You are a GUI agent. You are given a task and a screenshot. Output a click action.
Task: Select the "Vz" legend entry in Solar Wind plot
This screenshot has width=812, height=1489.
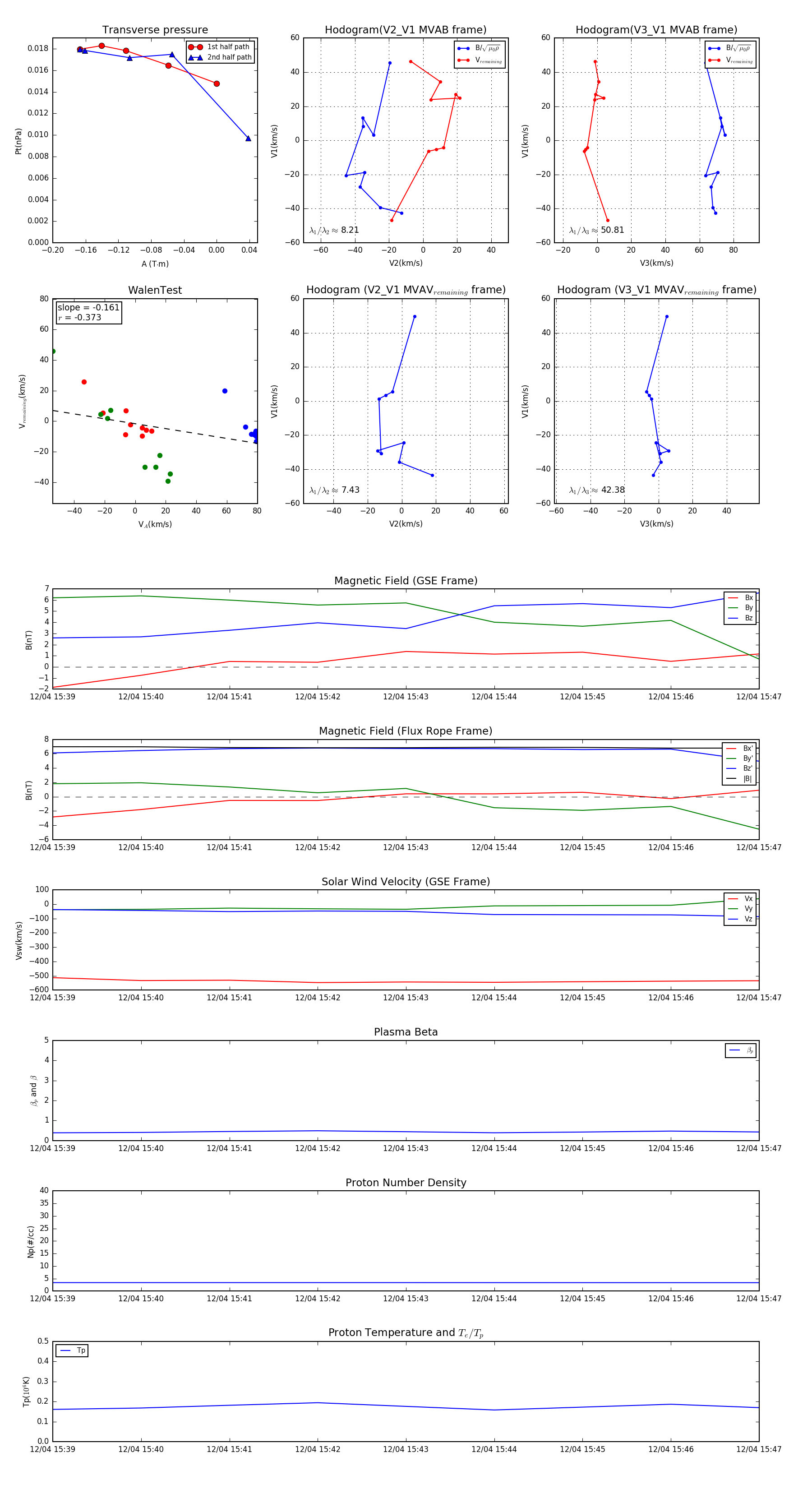(740, 919)
